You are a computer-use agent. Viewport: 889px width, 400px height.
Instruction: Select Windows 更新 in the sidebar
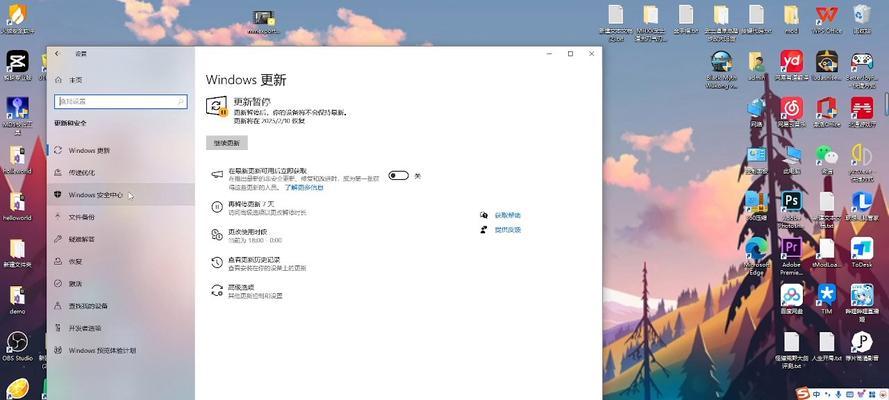pyautogui.click(x=121, y=150)
